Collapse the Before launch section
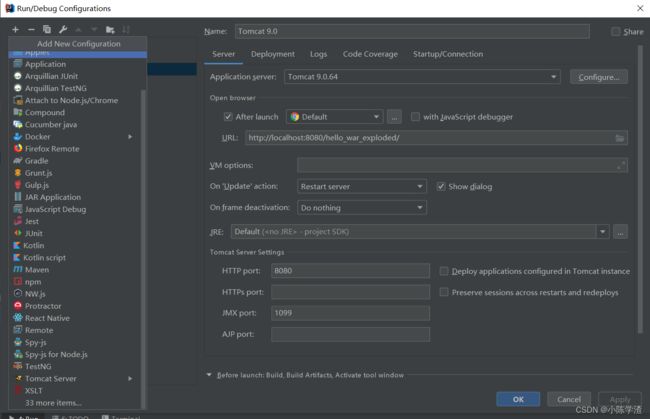Image resolution: width=650 pixels, height=419 pixels. pyautogui.click(x=209, y=375)
